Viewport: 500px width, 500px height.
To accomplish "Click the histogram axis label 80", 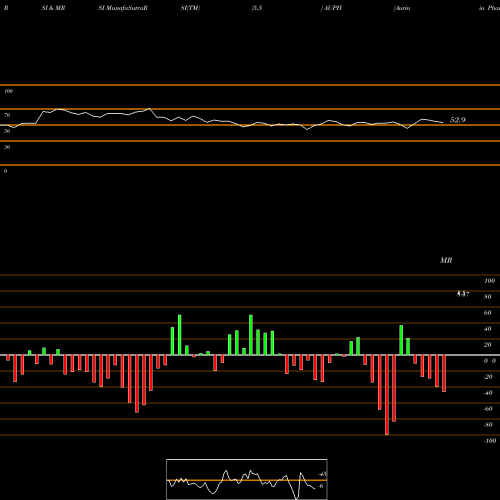I will click(487, 297).
